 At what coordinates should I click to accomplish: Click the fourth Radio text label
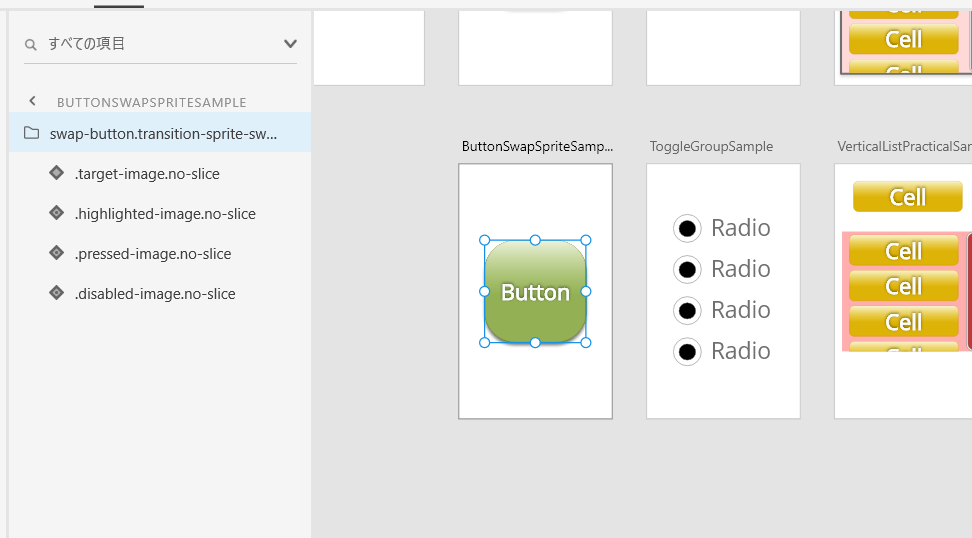741,351
